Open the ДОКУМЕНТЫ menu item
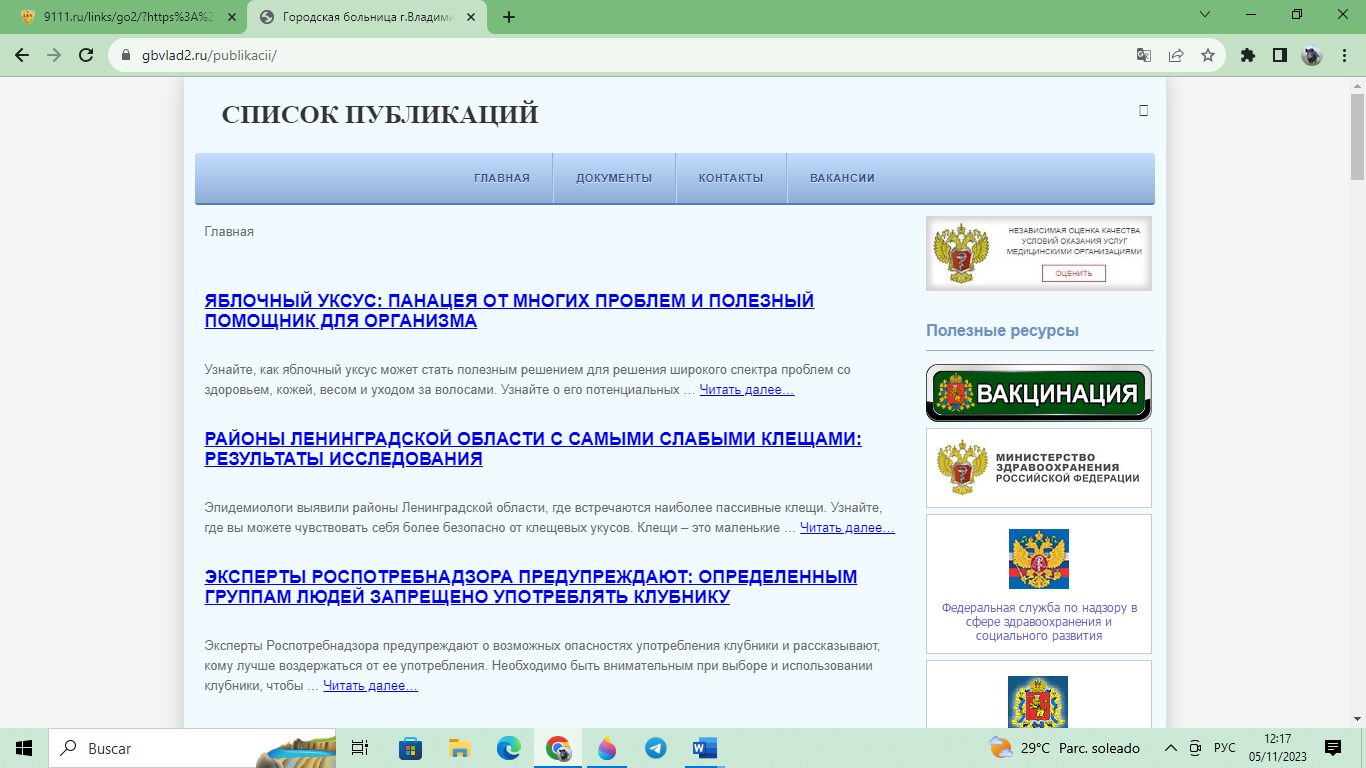Image resolution: width=1366 pixels, height=768 pixels. tap(614, 178)
